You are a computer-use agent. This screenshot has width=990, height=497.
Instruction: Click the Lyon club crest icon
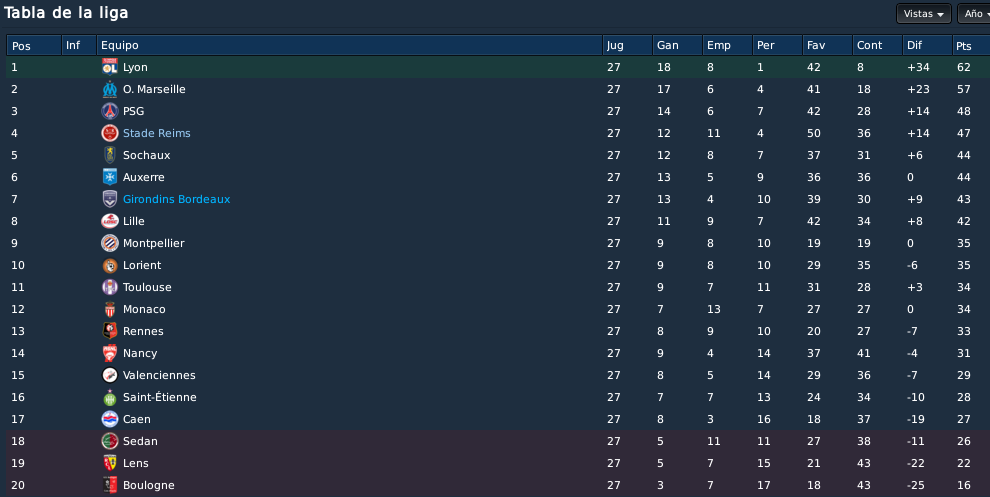point(110,67)
